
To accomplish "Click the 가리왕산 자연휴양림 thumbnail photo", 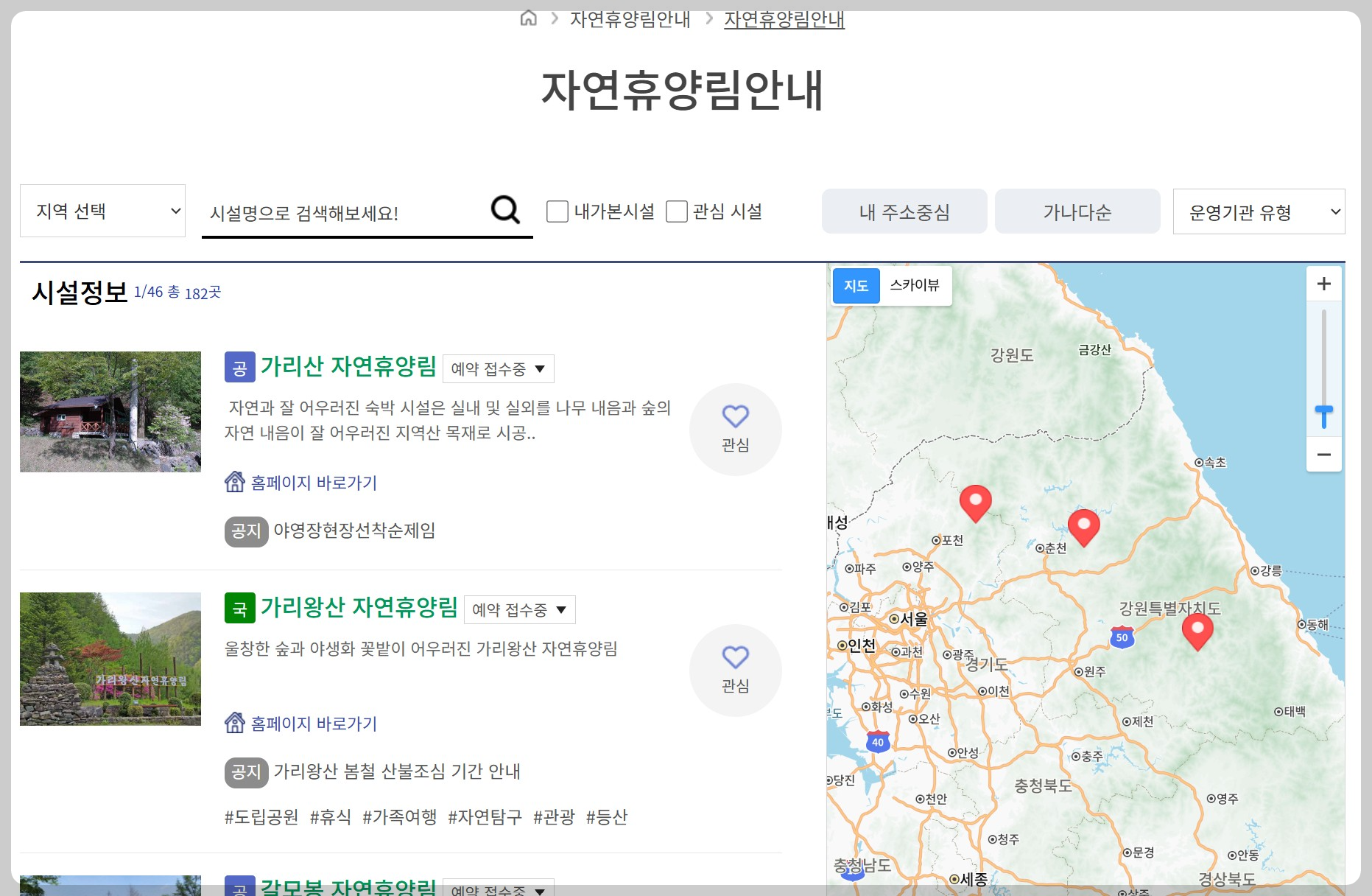I will pos(110,658).
